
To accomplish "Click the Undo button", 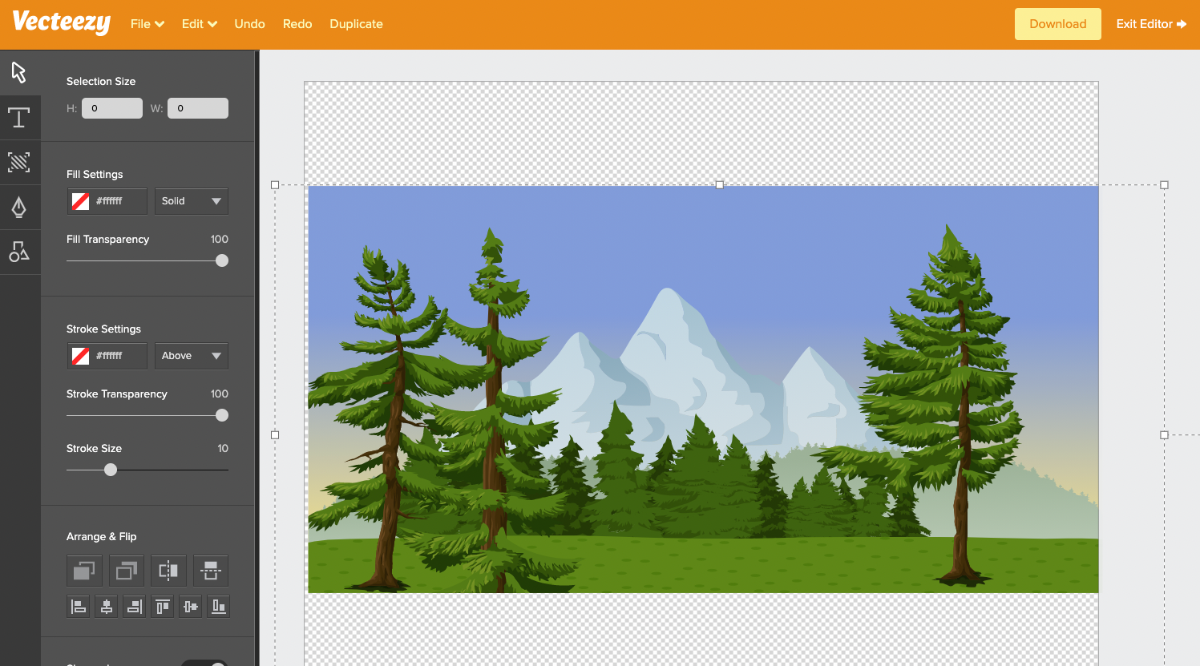I will pyautogui.click(x=250, y=24).
